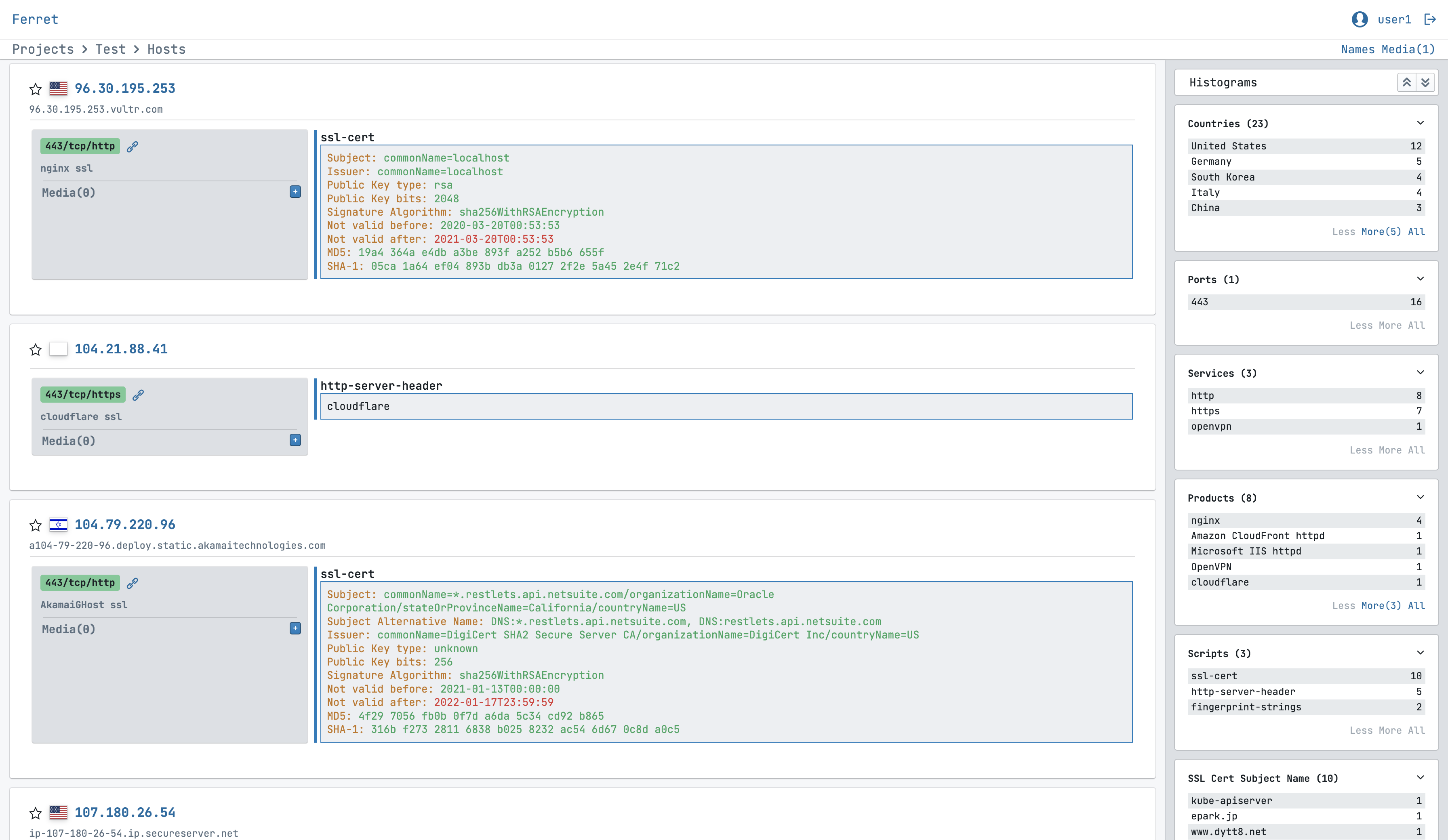Select Hosts in breadcrumb
Image resolution: width=1448 pixels, height=840 pixels.
coord(166,49)
